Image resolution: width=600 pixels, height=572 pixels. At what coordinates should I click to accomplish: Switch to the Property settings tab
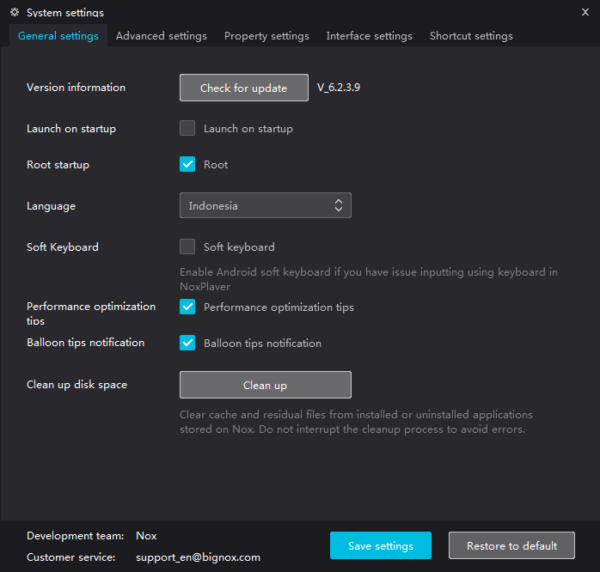(x=266, y=36)
